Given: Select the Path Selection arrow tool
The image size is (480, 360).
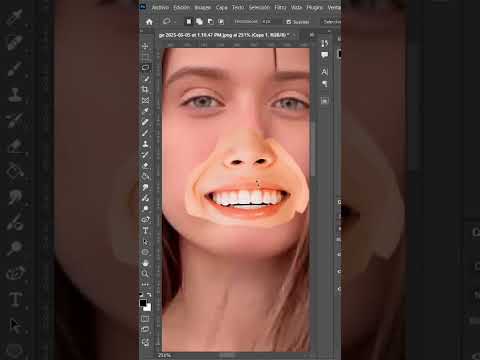Looking at the screenshot, I should tap(145, 242).
